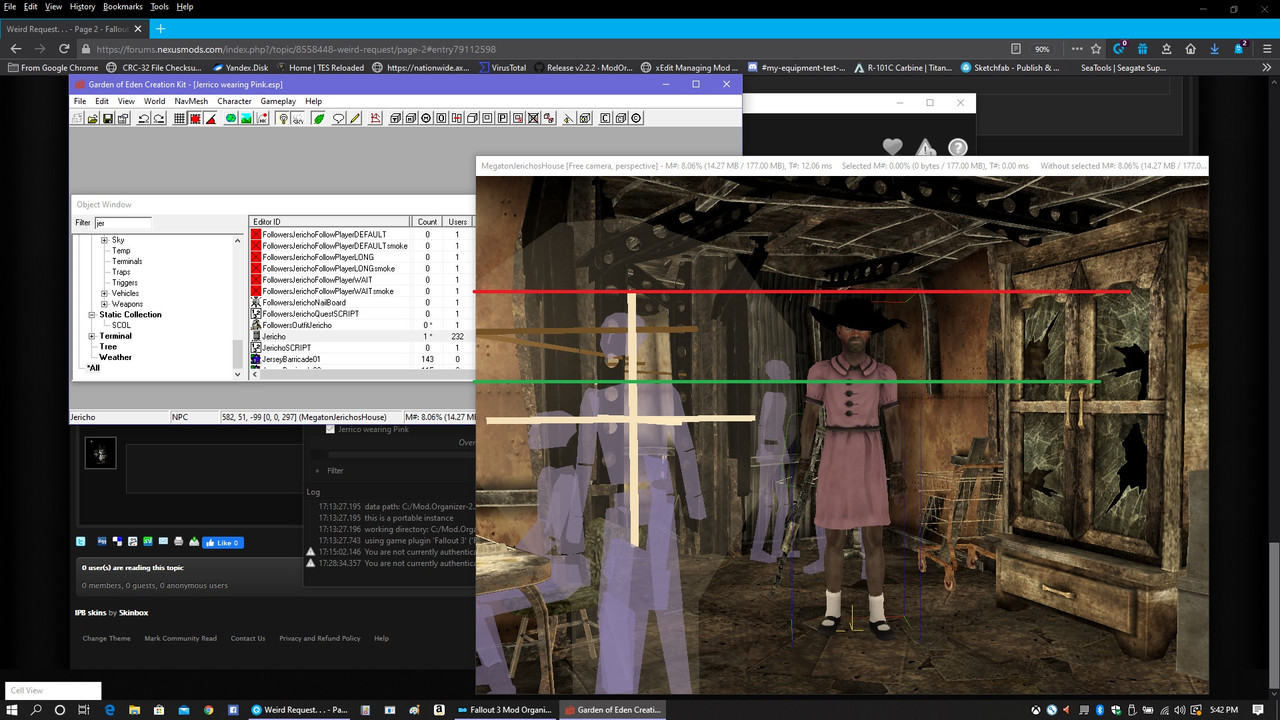Open the Firefox downloads arrow icon
The height and width of the screenshot is (720, 1280).
(x=1214, y=48)
